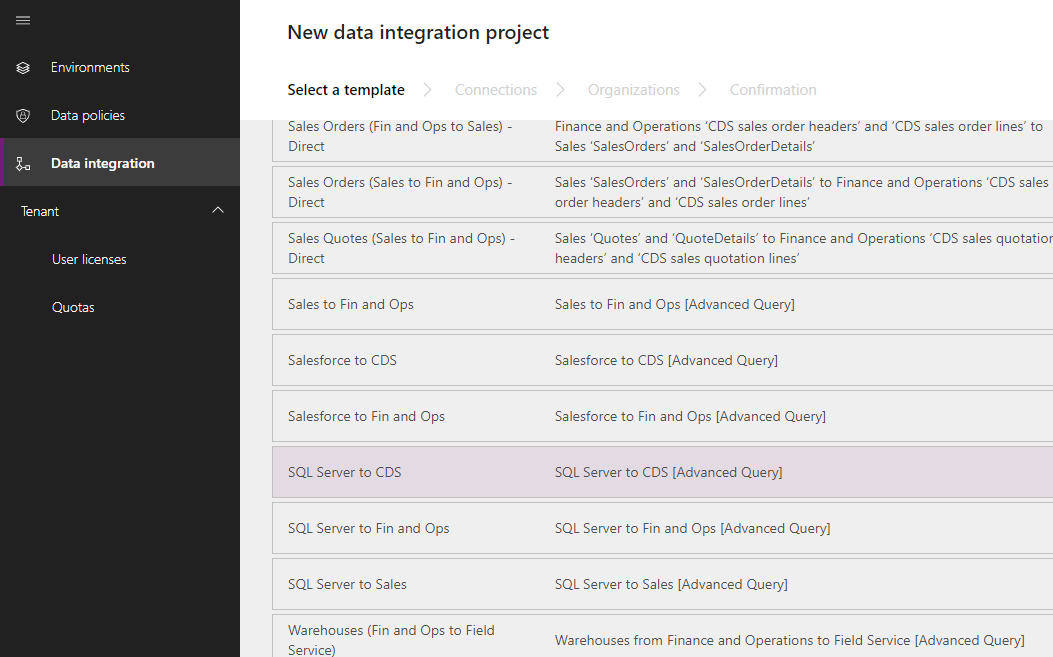1053x657 pixels.
Task: Click the Data policies shield icon
Action: [23, 116]
